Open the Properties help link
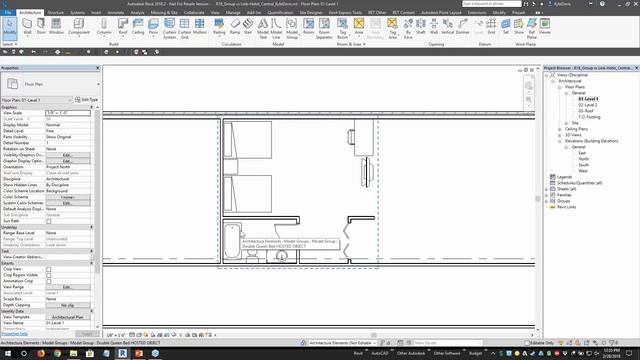640x360 pixels. point(14,334)
